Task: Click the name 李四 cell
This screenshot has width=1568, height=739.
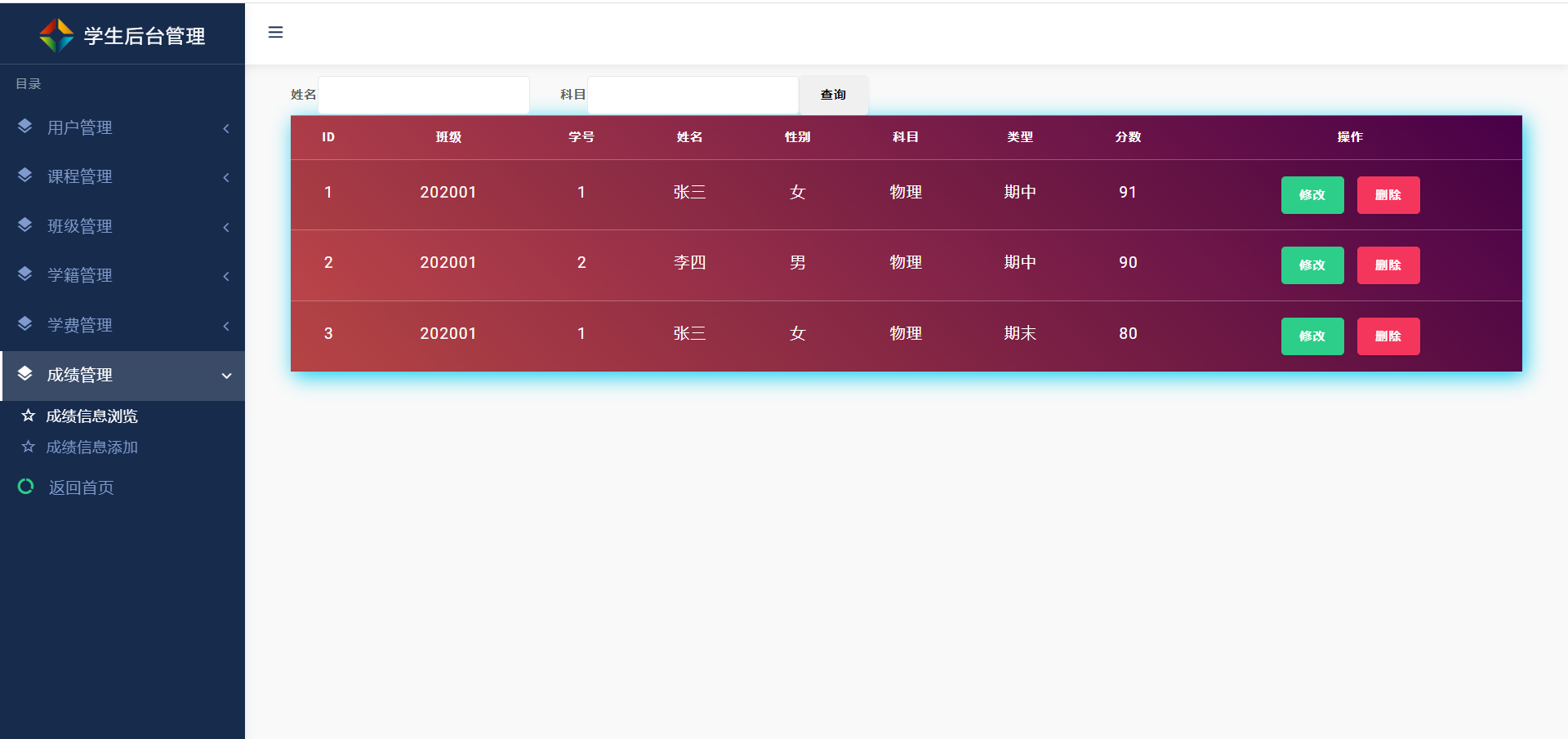Action: click(689, 262)
